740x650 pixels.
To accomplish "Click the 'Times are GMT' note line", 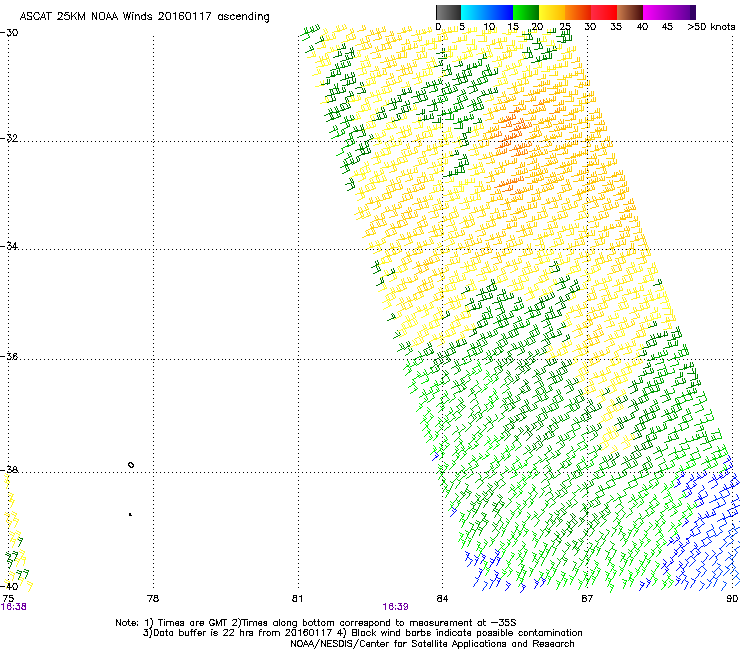I will 316,623.
